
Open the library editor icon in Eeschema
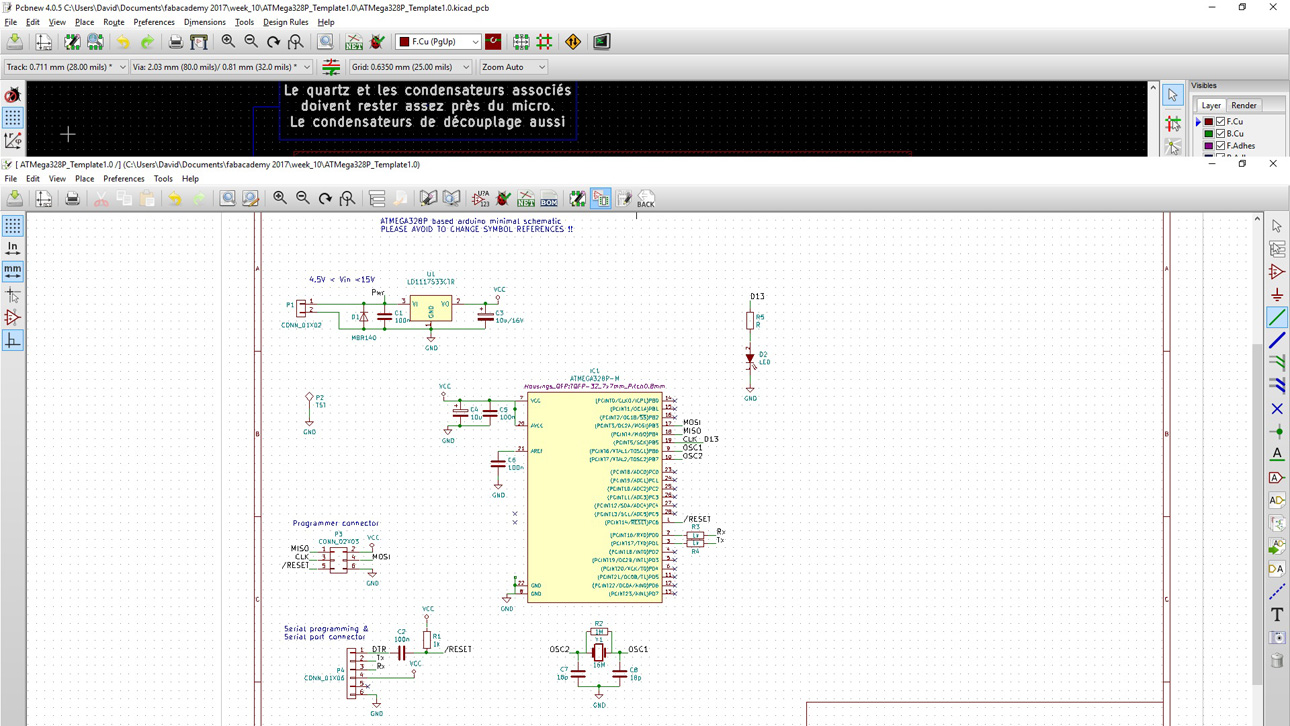point(428,199)
